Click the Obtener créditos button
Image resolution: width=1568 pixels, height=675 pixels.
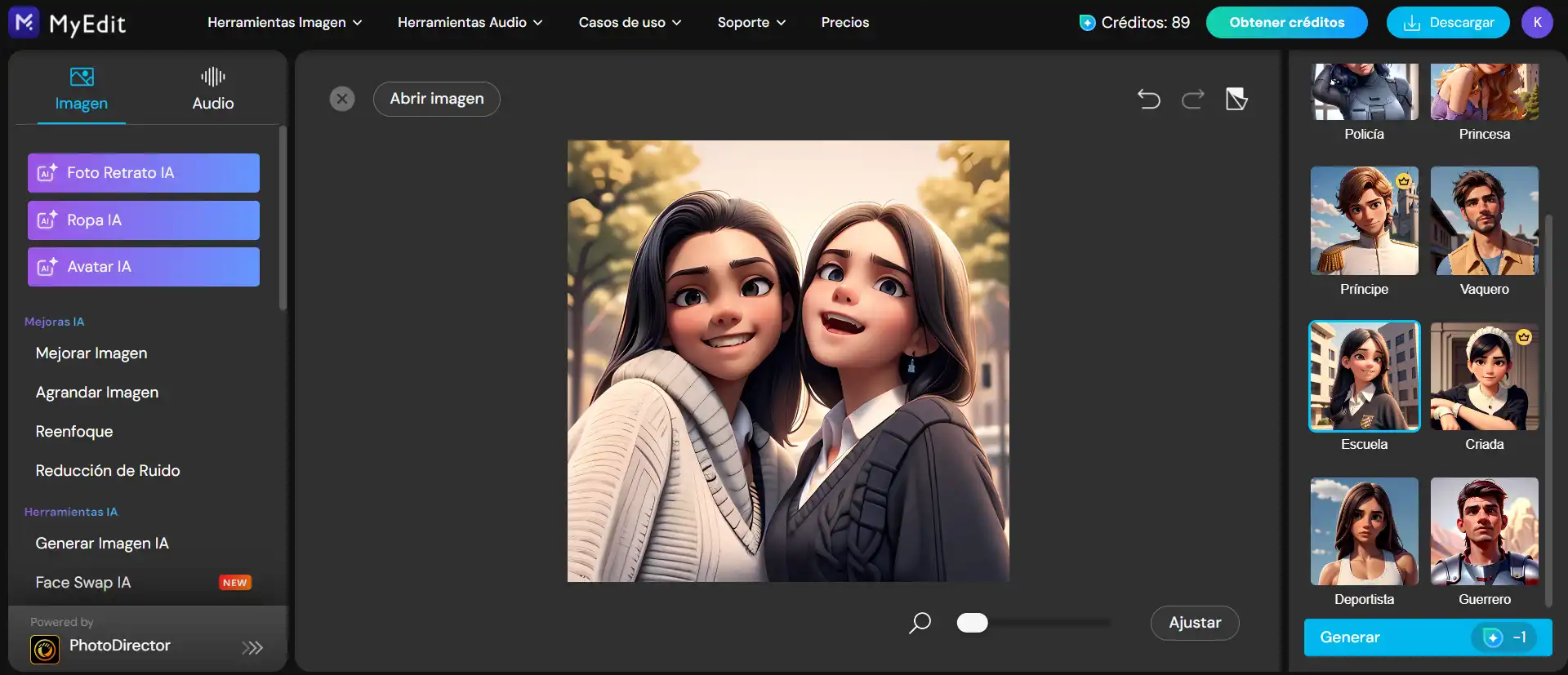(1286, 23)
